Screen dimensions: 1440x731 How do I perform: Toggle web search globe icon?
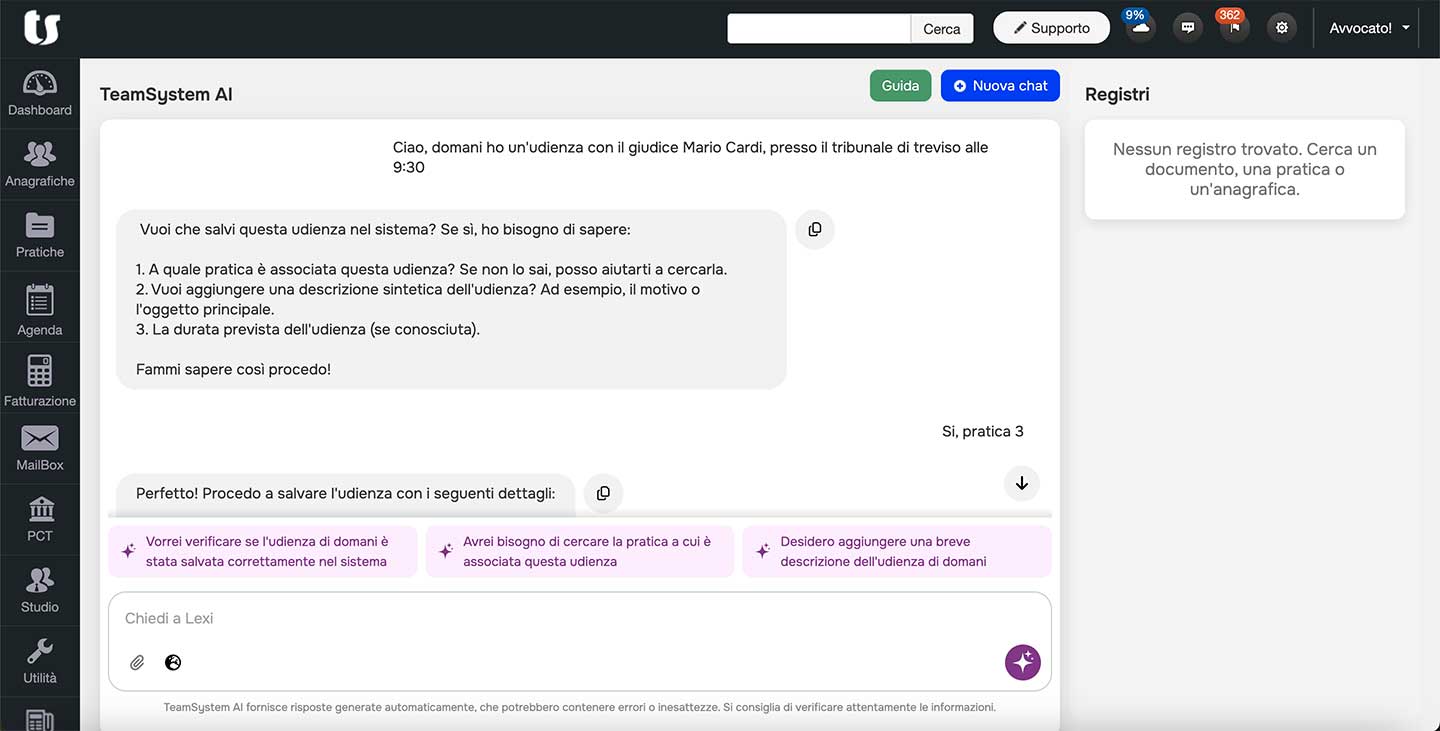[173, 662]
